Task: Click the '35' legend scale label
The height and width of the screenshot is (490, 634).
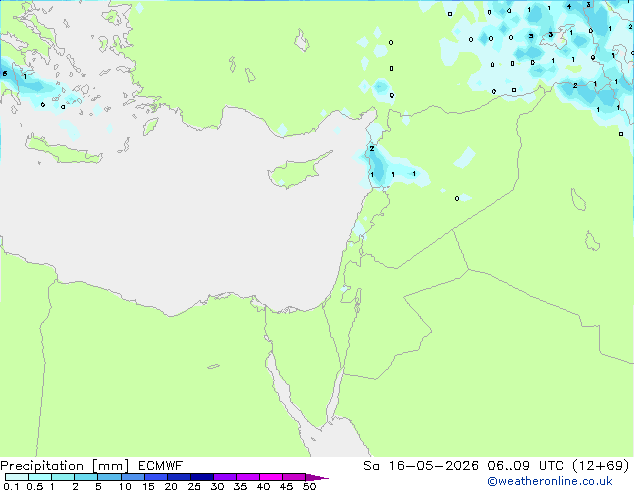Action: pos(240,486)
